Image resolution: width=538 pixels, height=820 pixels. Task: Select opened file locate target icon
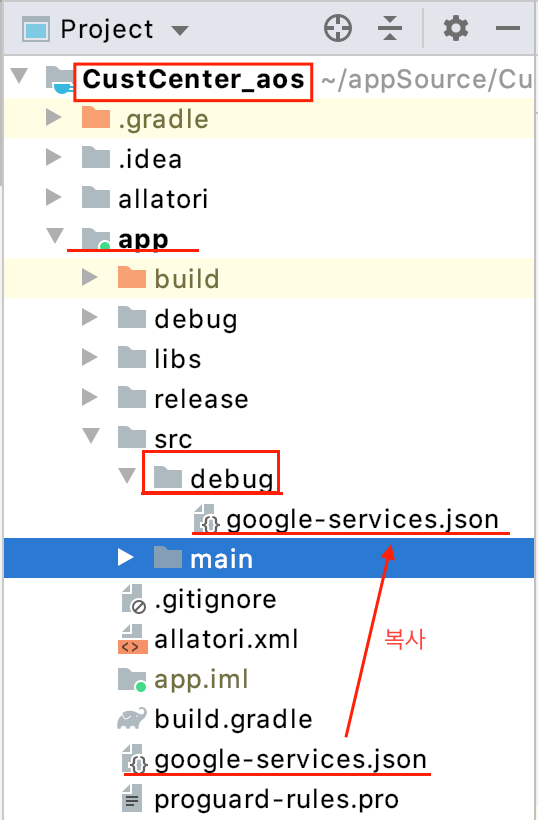coord(338,28)
